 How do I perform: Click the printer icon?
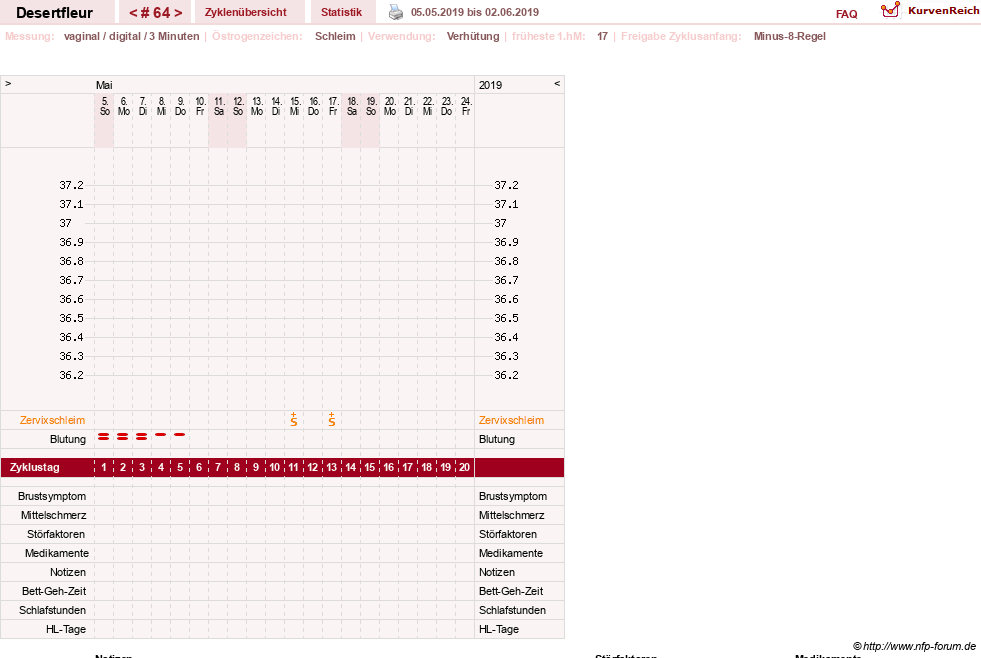(x=396, y=12)
